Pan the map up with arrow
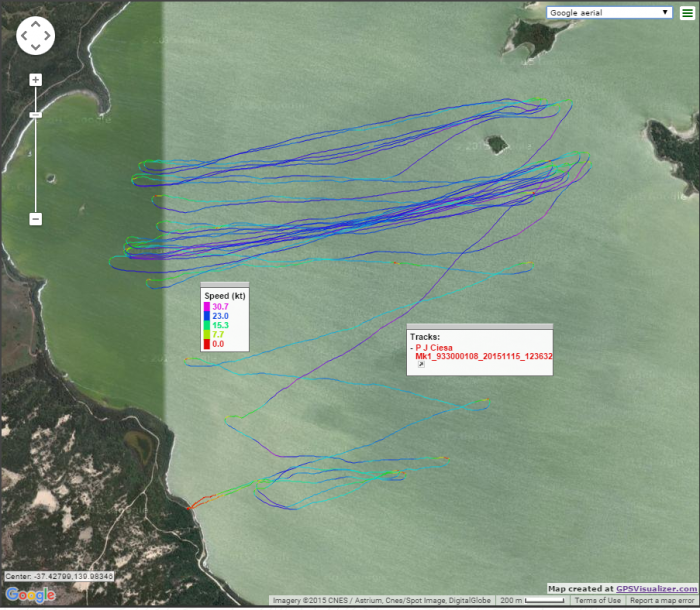 pos(35,24)
